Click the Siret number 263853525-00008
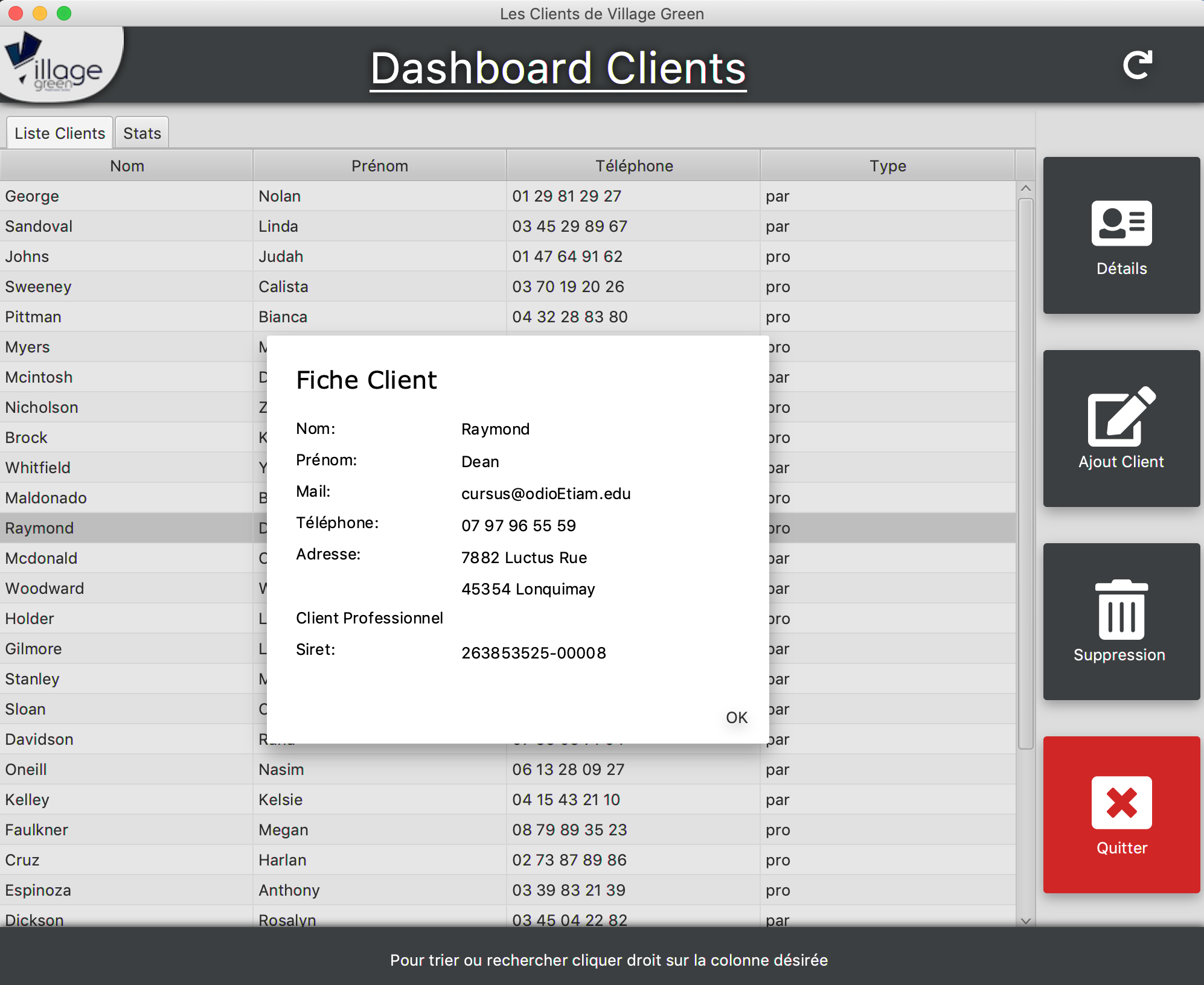This screenshot has width=1204, height=985. click(534, 653)
